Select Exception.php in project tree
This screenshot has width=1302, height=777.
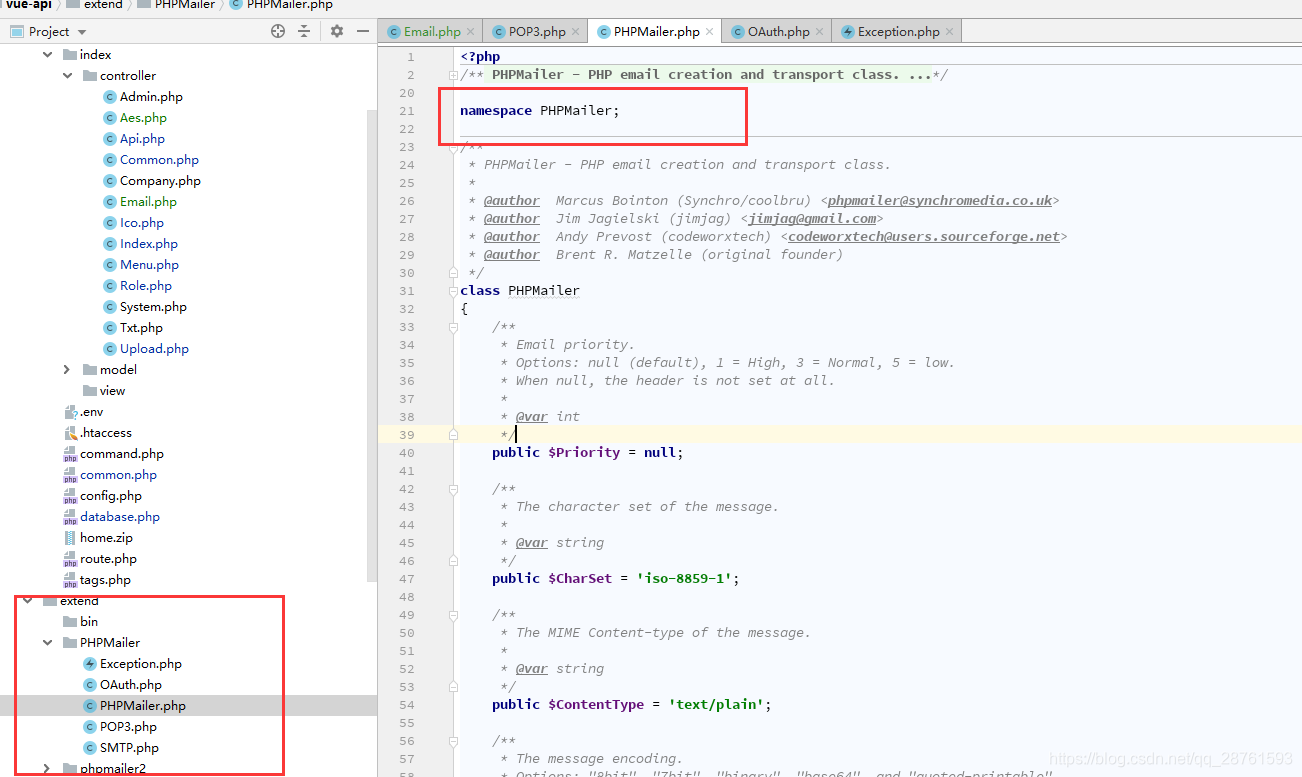pos(133,664)
